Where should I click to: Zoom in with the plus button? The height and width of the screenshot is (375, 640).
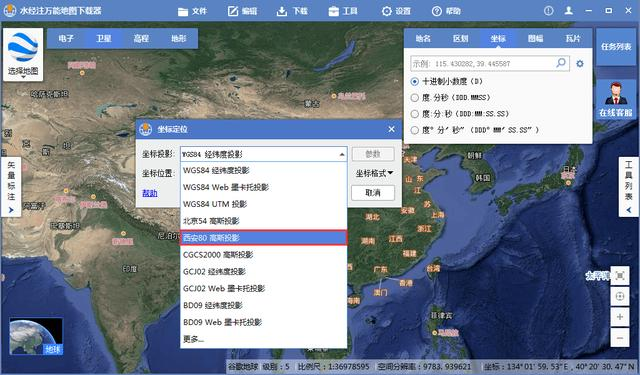point(620,317)
